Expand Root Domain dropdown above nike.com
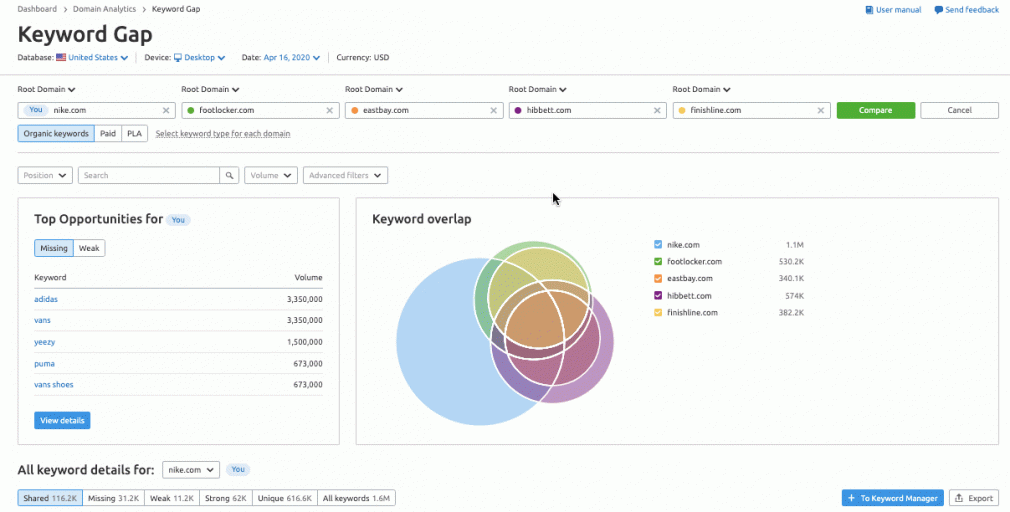The height and width of the screenshot is (512, 1010). [46, 90]
